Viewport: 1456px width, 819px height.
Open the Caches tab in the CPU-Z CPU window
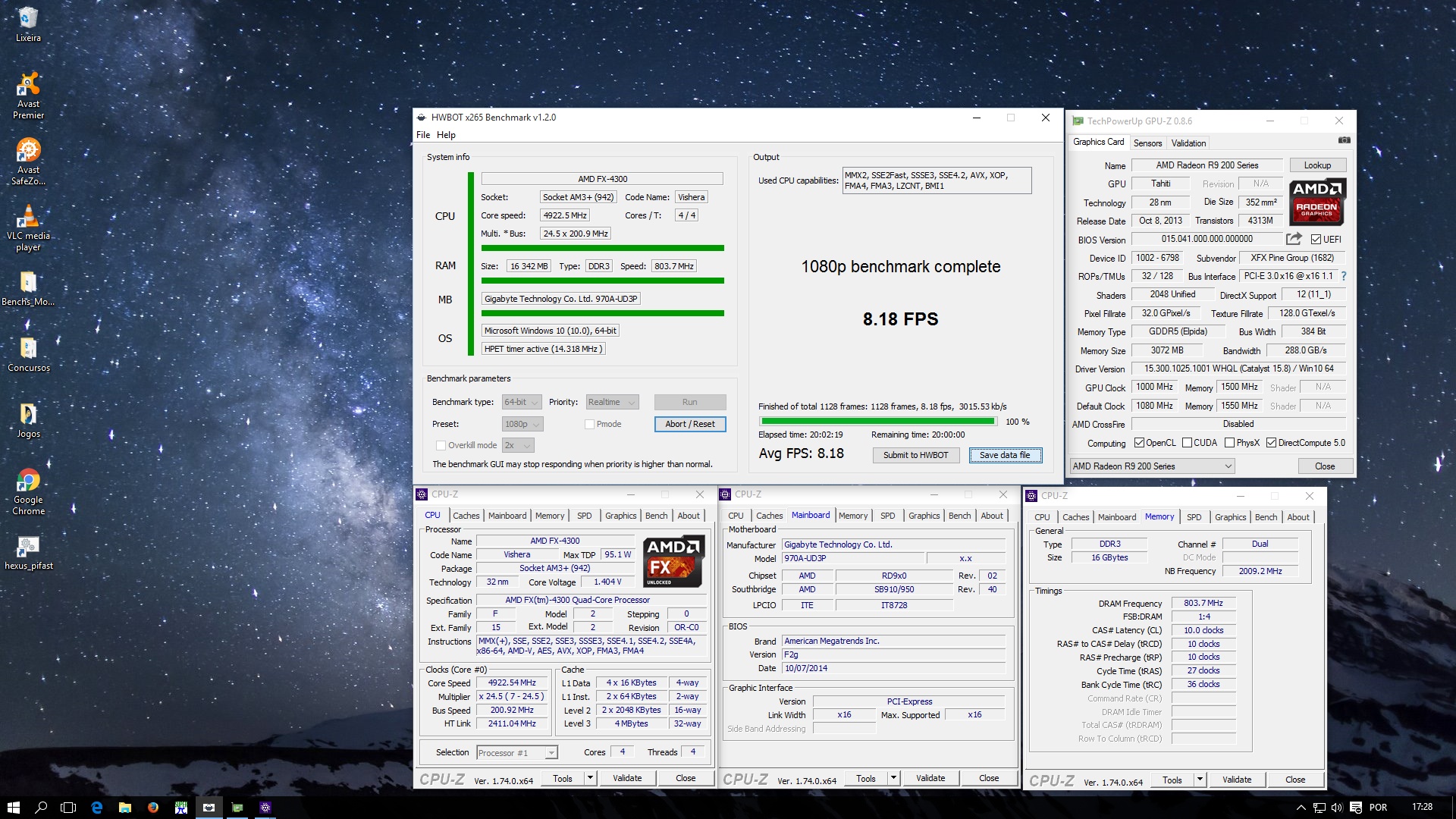(x=466, y=516)
